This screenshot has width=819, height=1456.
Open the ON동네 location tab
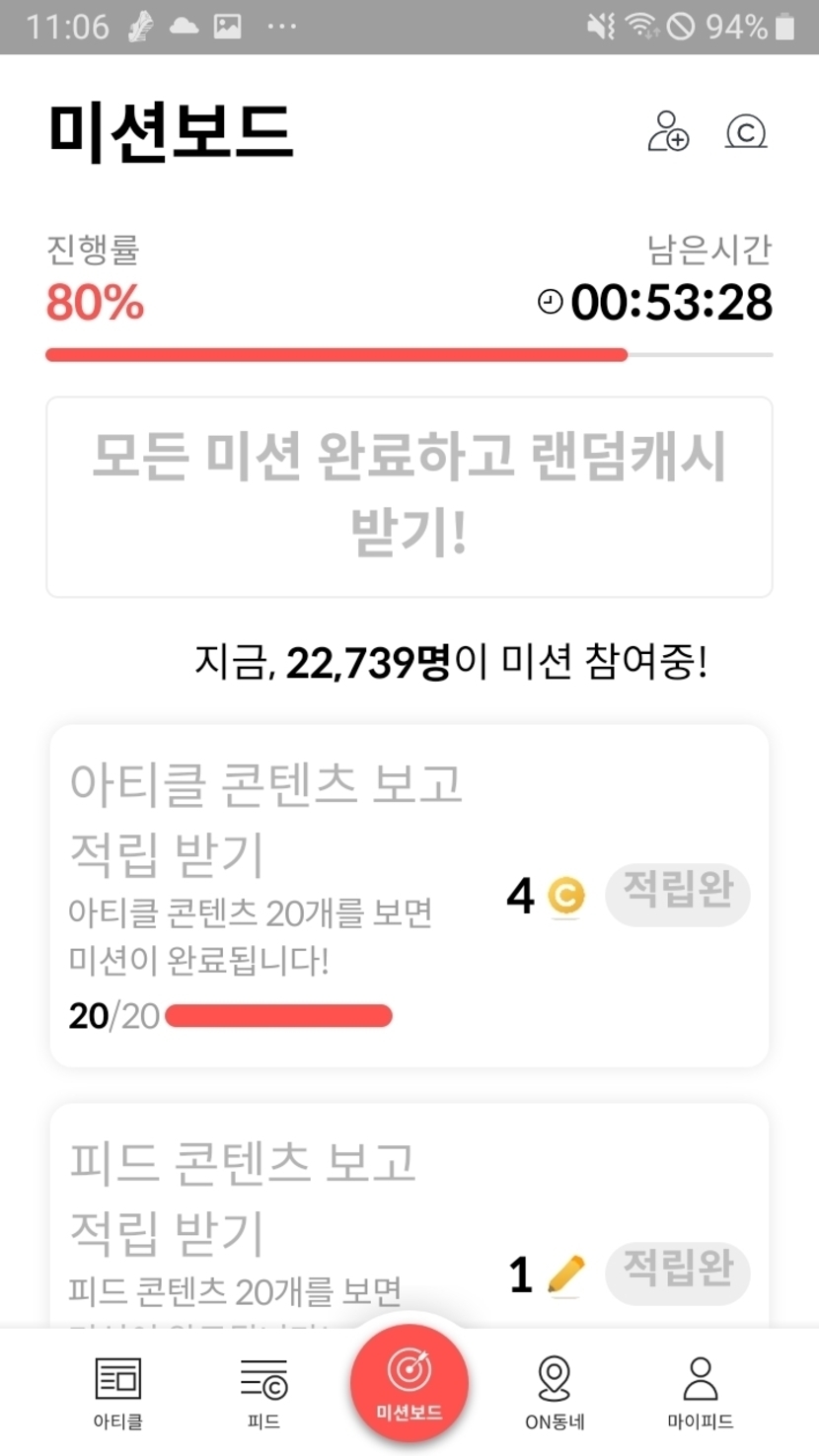[555, 1392]
